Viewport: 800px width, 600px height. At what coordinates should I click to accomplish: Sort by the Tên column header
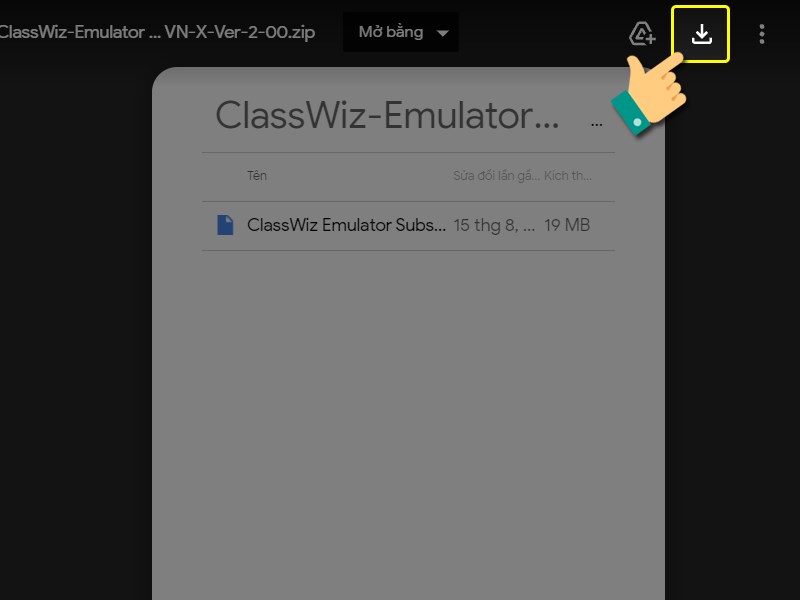257,176
